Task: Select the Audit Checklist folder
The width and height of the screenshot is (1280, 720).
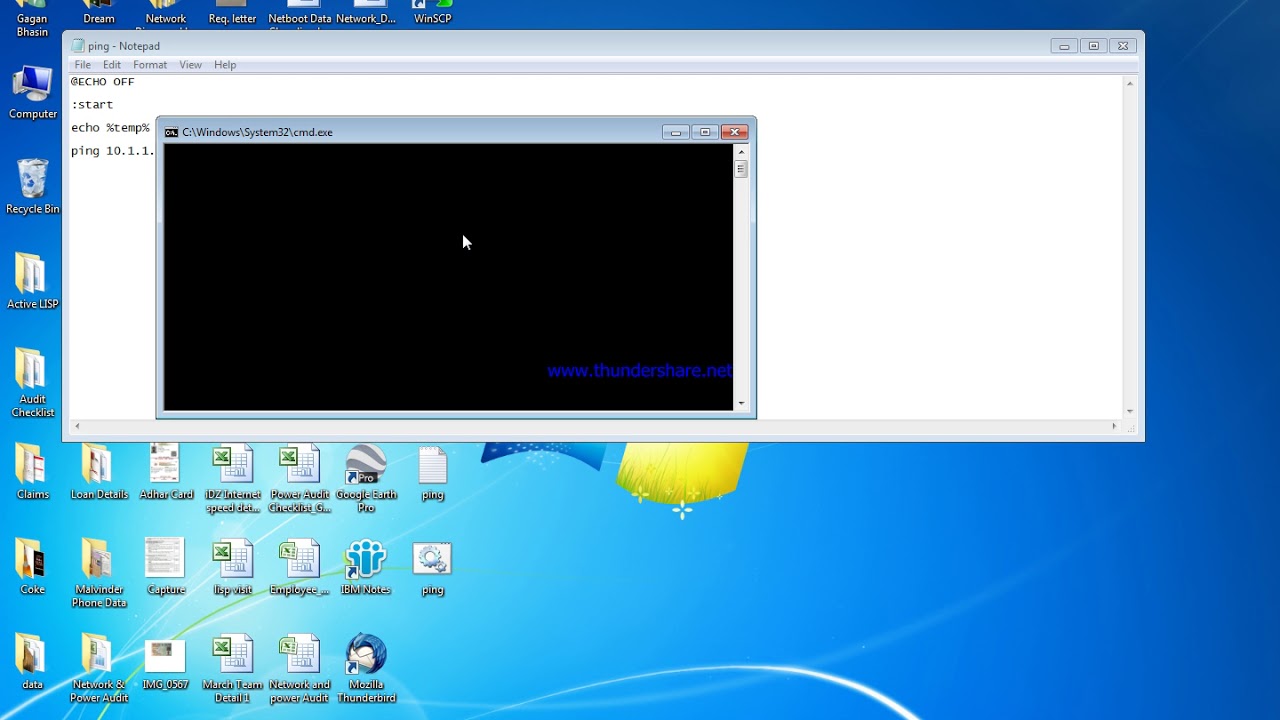Action: (32, 383)
